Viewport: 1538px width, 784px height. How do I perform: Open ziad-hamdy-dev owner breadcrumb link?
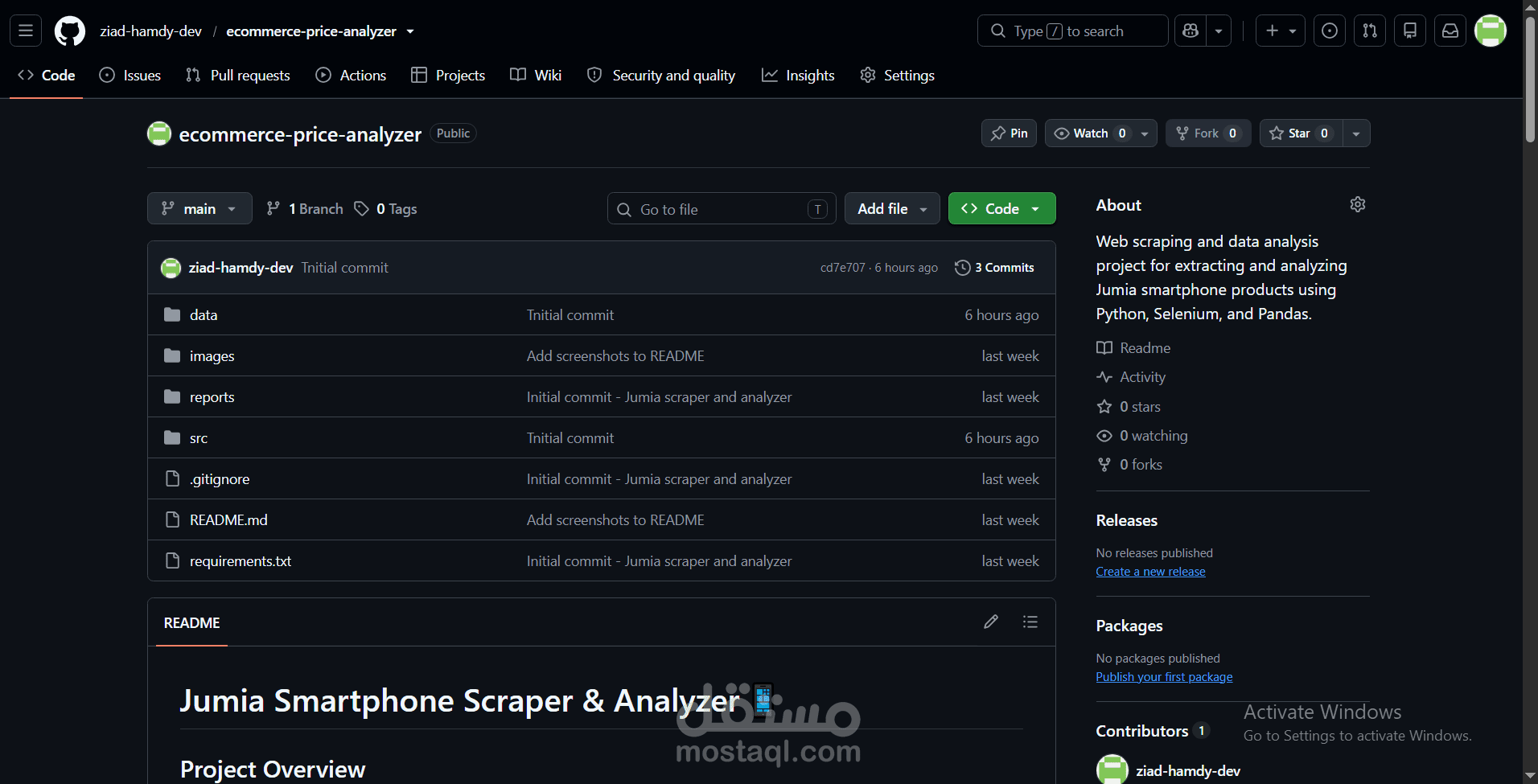(150, 31)
